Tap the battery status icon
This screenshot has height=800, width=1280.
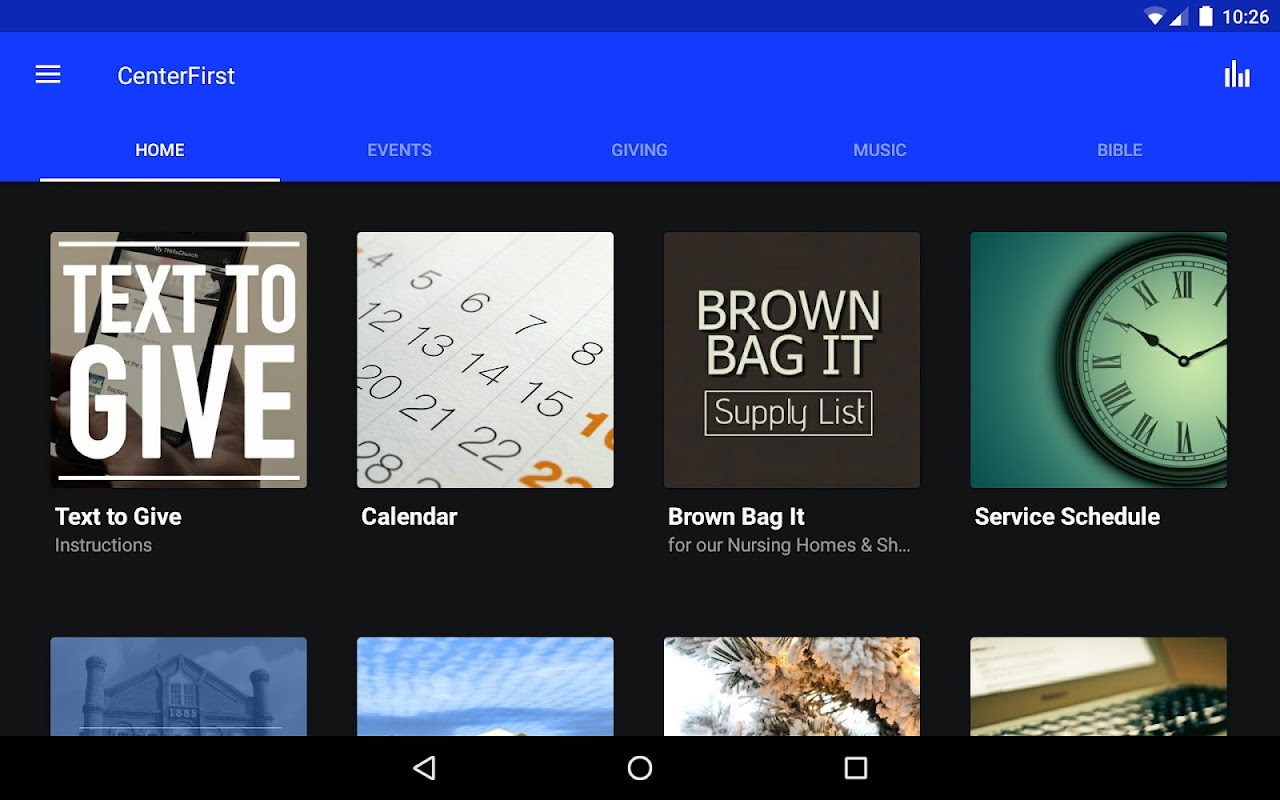click(x=1206, y=16)
